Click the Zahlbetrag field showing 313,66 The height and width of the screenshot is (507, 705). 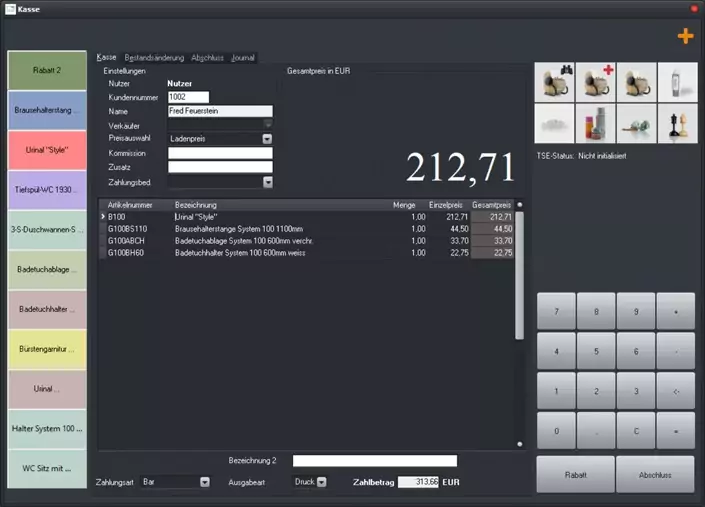coord(418,482)
